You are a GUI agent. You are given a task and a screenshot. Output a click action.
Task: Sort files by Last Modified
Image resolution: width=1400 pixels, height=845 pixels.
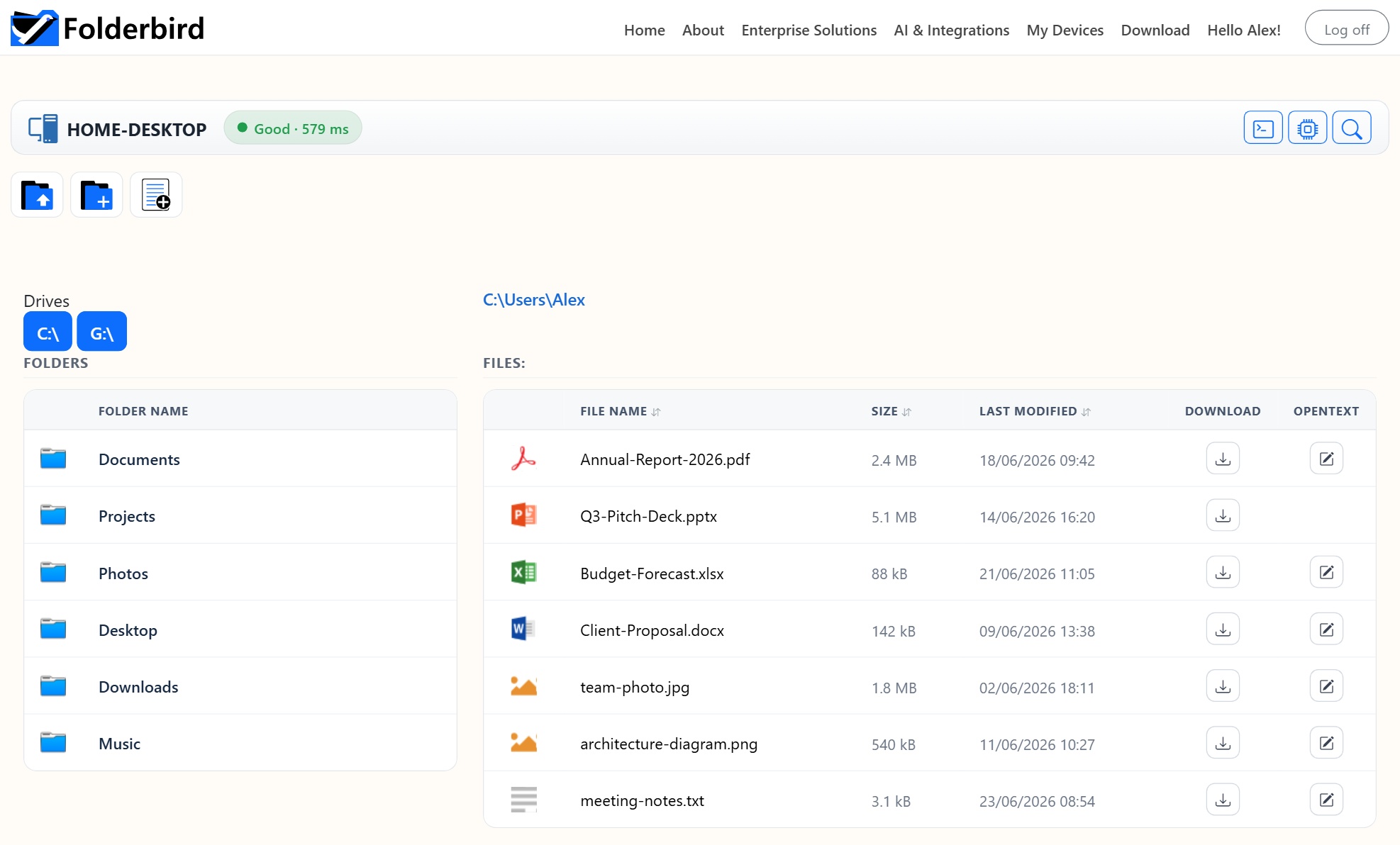(1034, 411)
